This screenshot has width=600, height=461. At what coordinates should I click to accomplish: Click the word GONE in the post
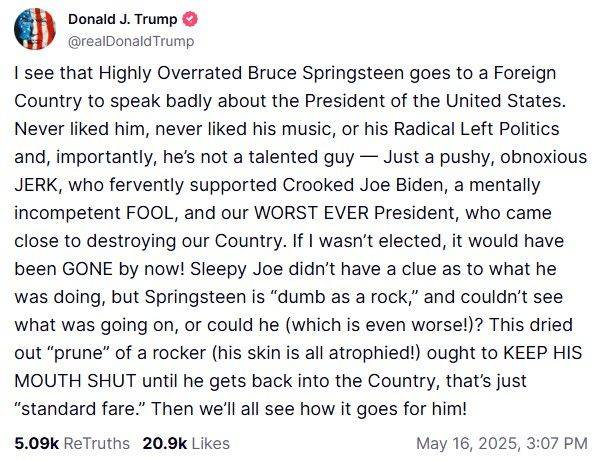(87, 269)
